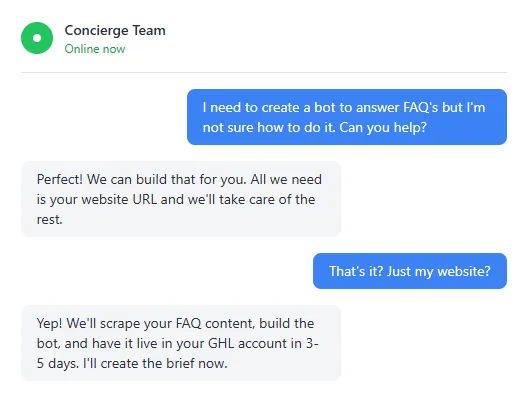The width and height of the screenshot is (529, 403).
Task: Click the 'Perfect!' word in the first reply
Action: coord(60,179)
